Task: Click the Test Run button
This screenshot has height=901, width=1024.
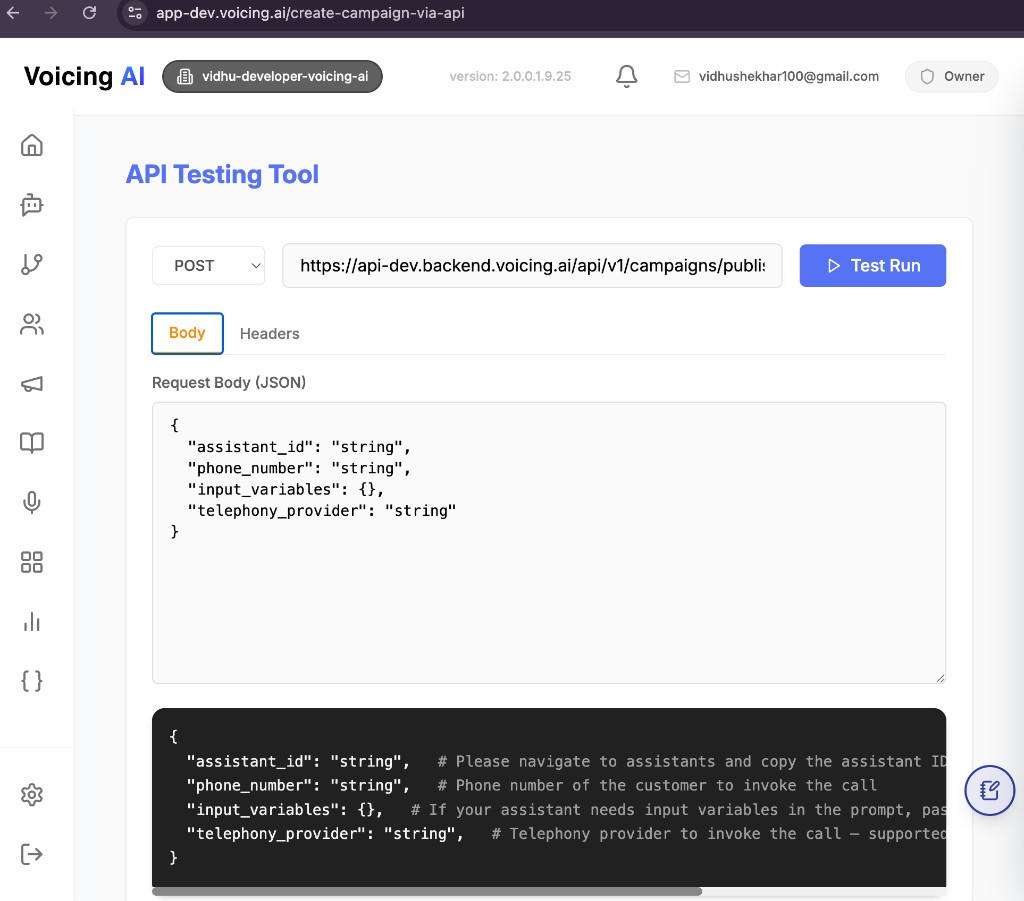Action: [x=872, y=266]
